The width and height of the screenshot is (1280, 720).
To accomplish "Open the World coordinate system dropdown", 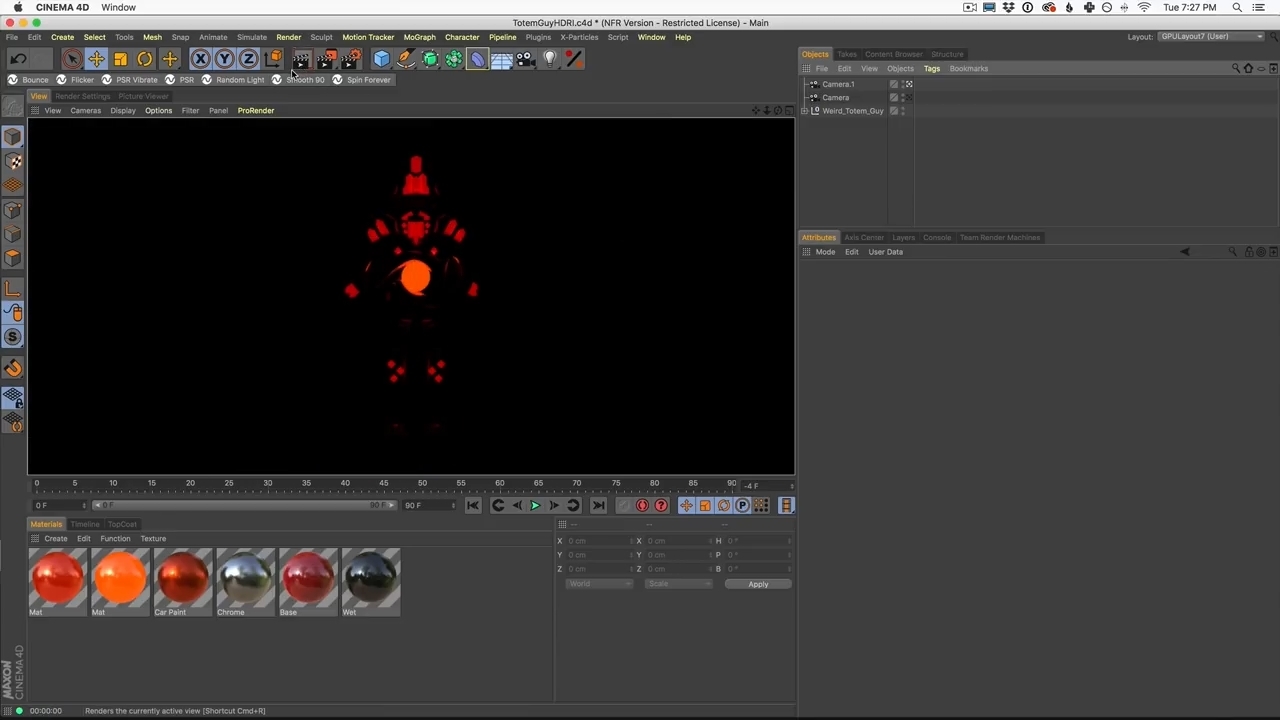I will coord(598,584).
